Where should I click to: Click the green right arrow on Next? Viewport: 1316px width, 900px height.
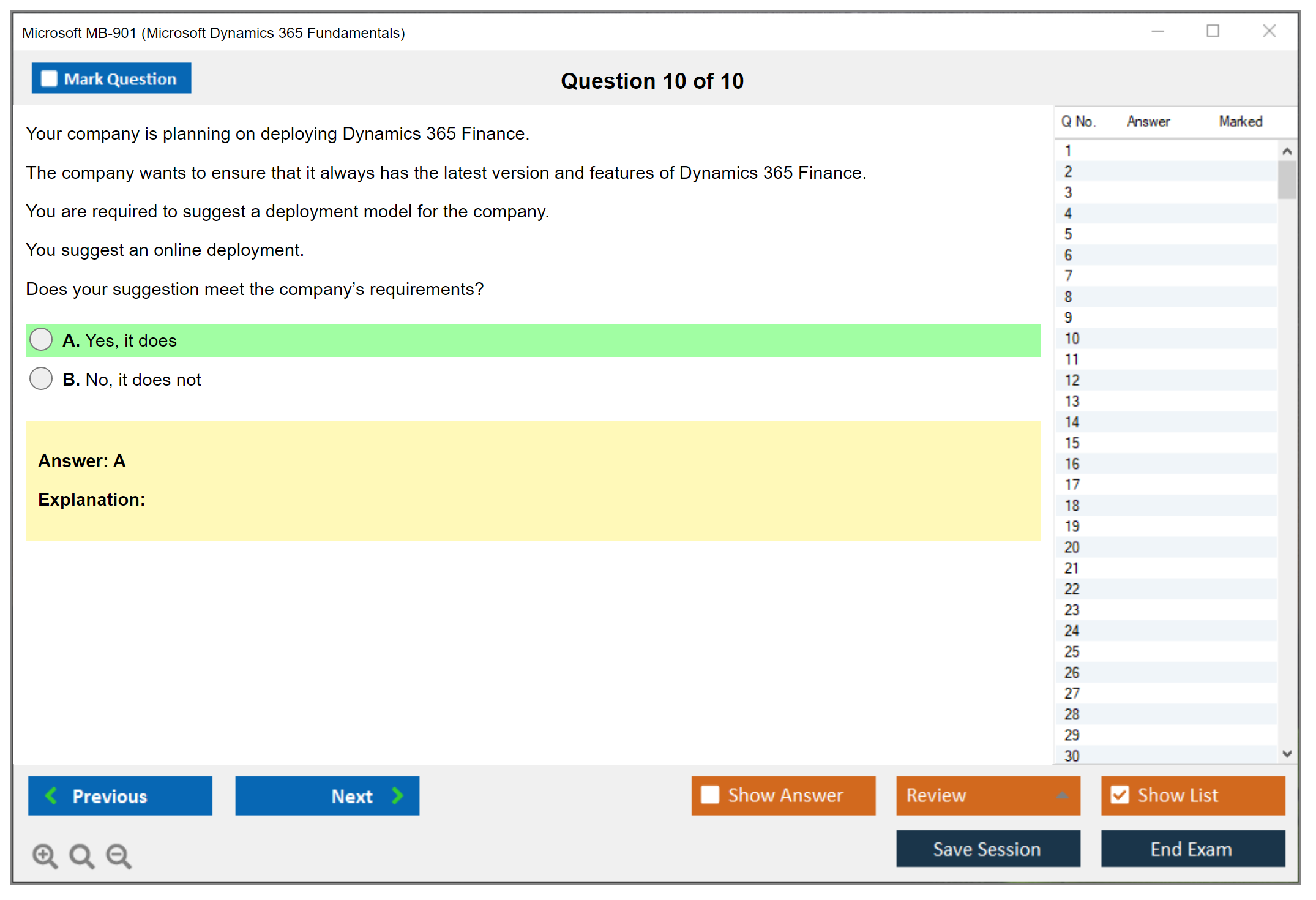397,795
